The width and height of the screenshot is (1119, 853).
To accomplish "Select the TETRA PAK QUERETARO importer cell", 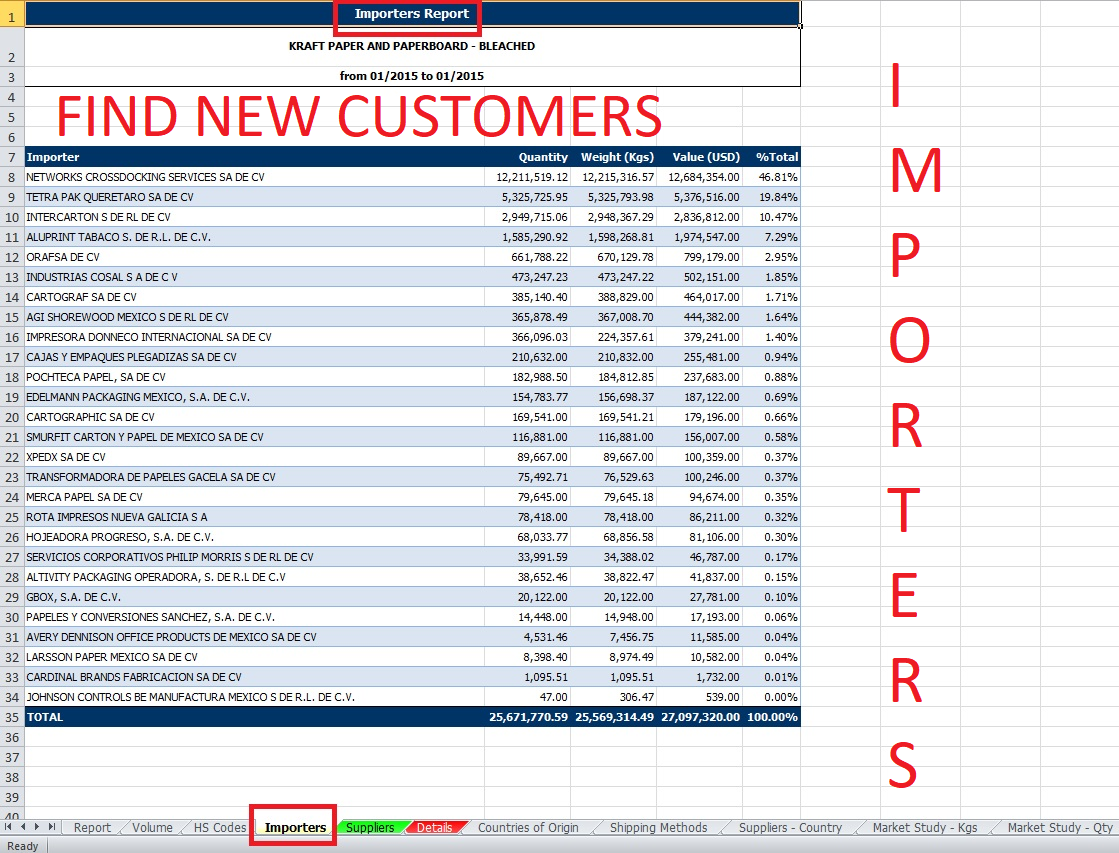I will pos(110,197).
